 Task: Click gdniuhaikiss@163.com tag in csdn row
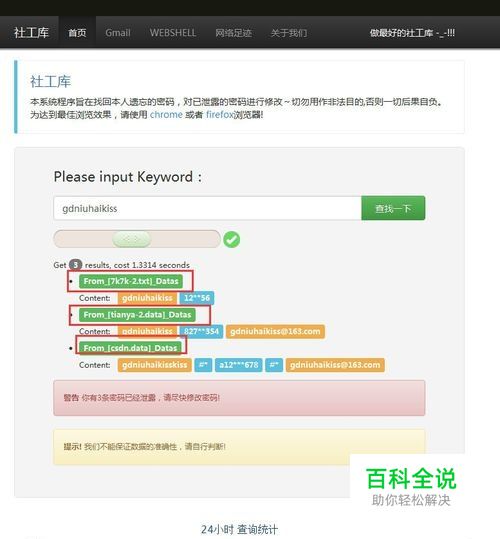tap(335, 365)
